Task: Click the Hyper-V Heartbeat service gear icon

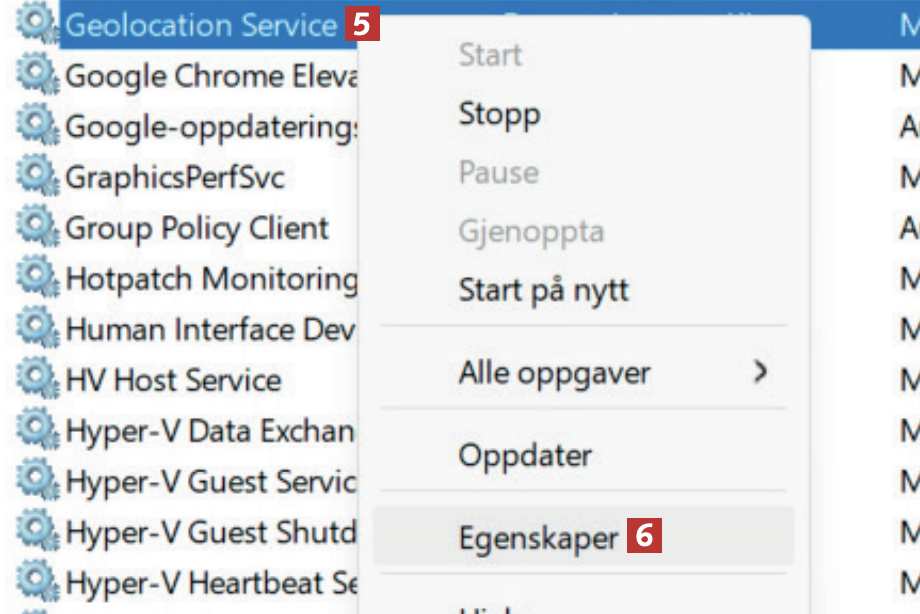Action: [37, 581]
